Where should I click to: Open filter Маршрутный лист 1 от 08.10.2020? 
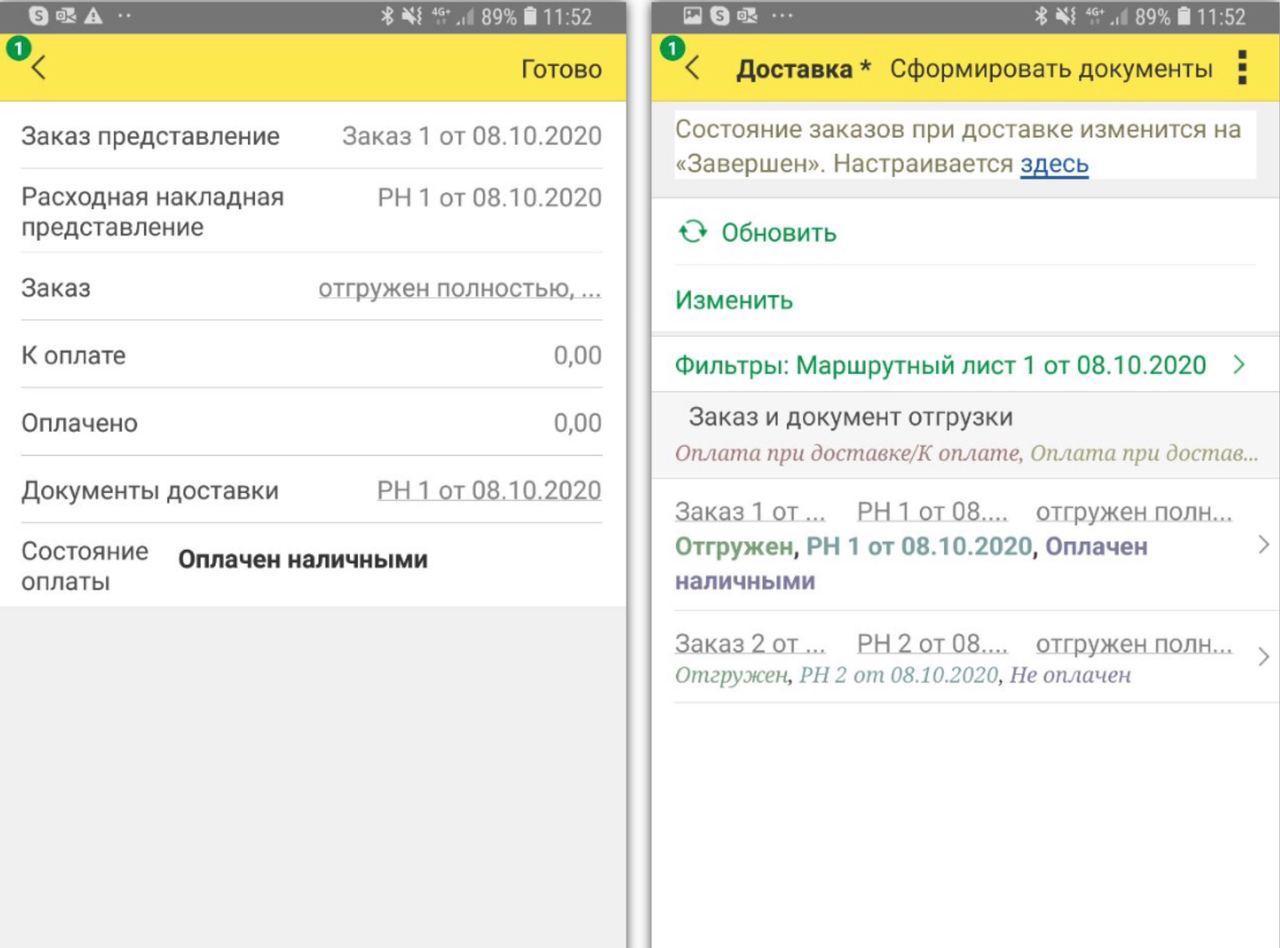940,365
